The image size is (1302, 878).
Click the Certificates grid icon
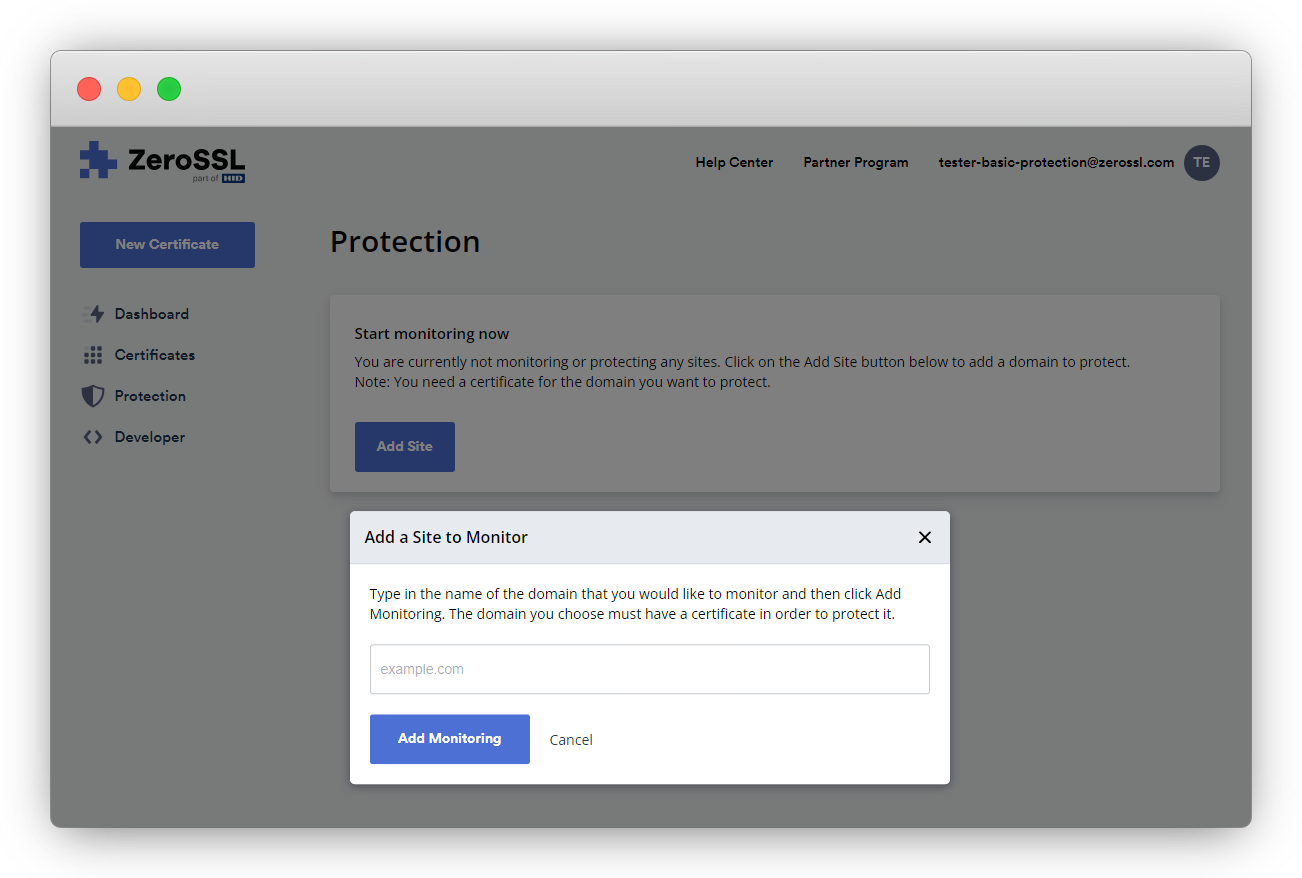[x=93, y=355]
